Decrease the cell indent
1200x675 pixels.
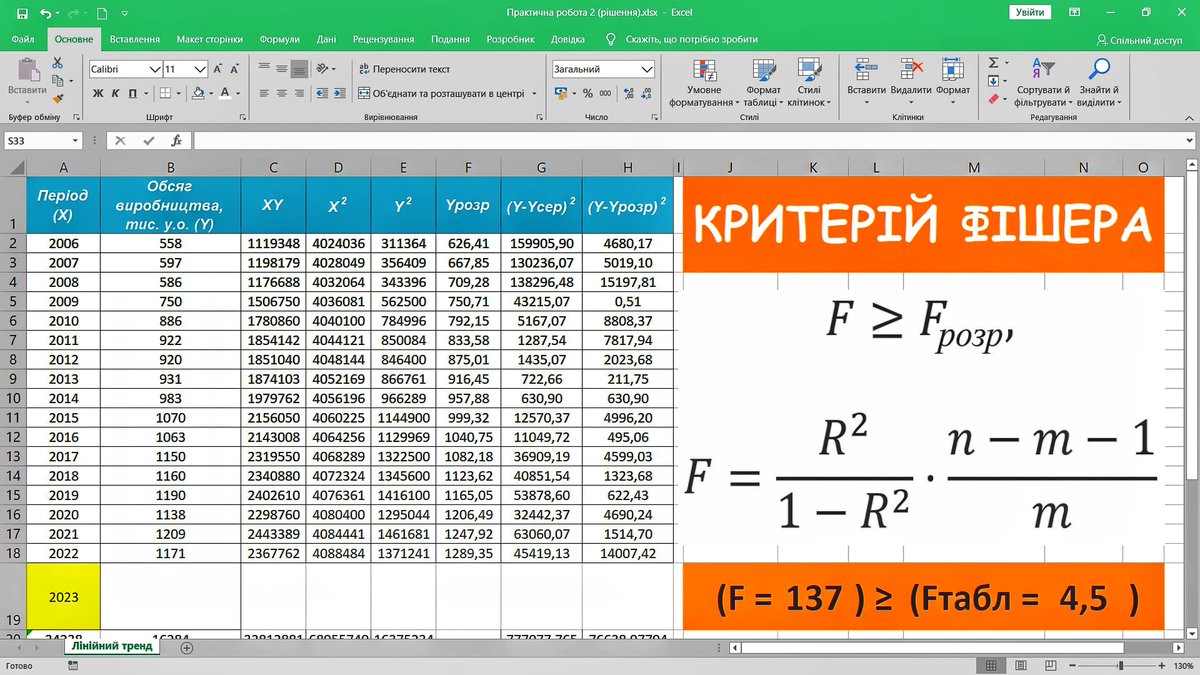pos(321,93)
